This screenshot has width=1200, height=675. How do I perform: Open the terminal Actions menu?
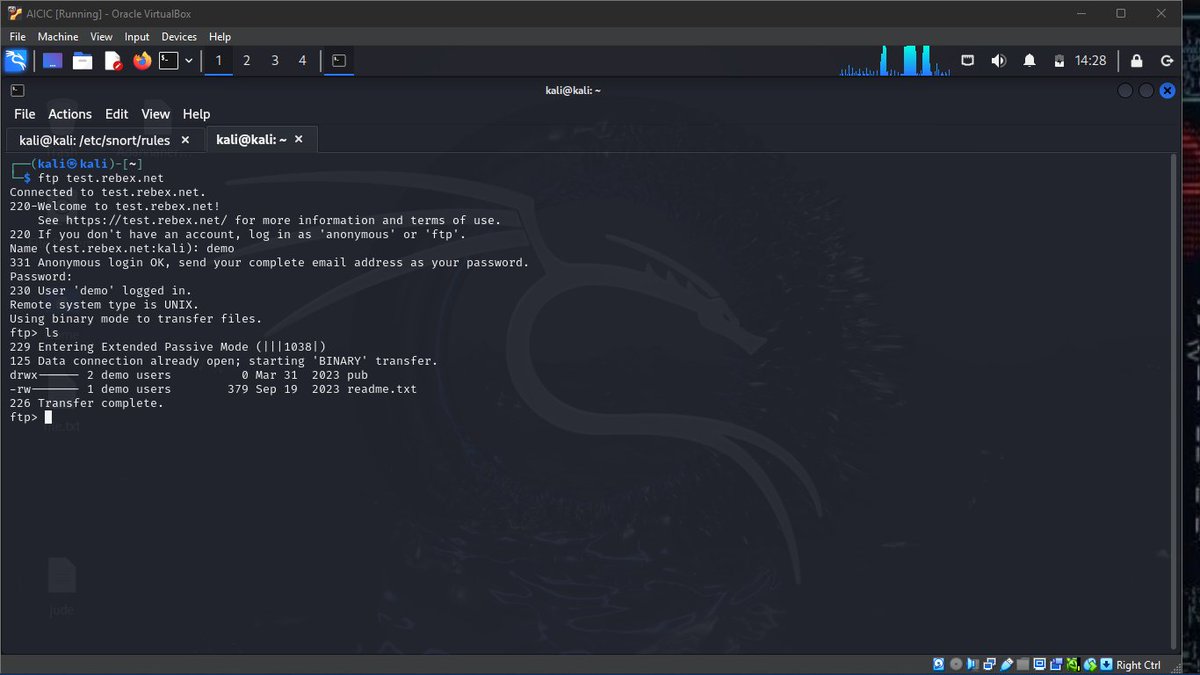70,114
